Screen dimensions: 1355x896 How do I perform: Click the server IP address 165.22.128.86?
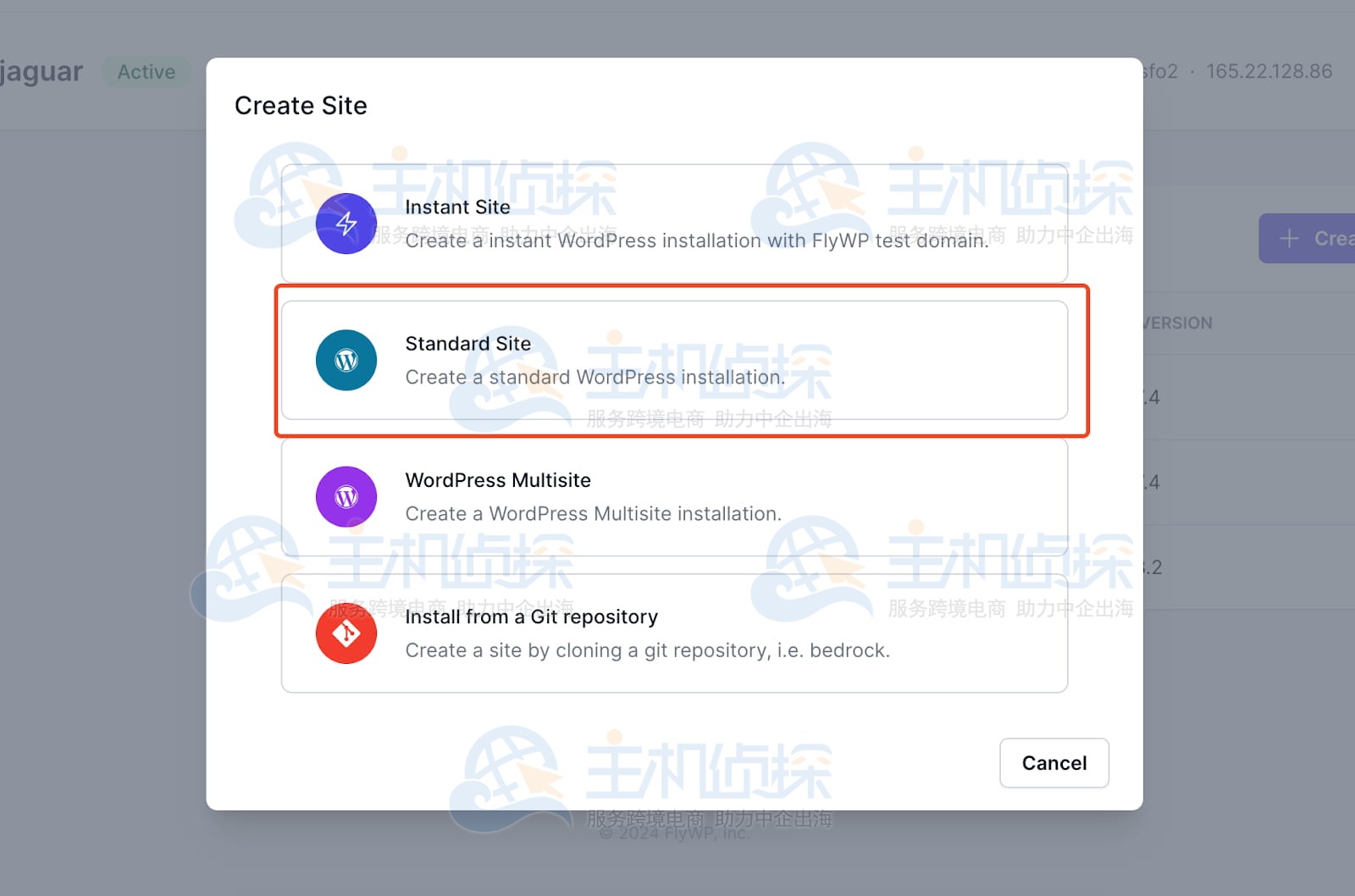point(1269,72)
